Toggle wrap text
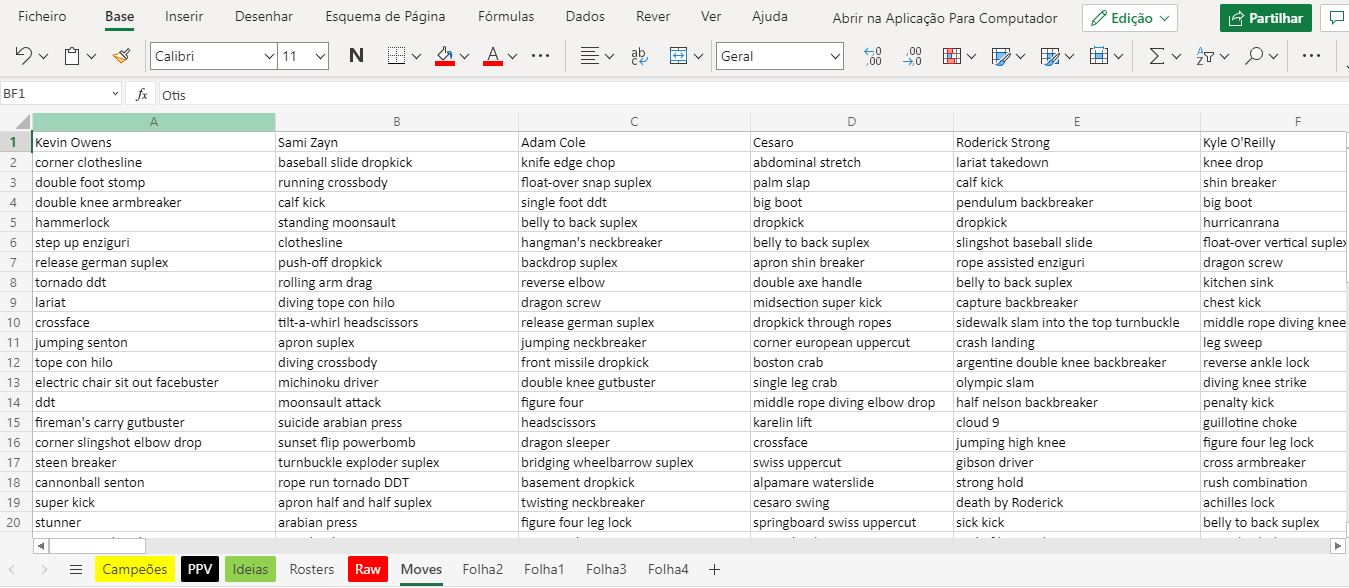 tap(640, 56)
